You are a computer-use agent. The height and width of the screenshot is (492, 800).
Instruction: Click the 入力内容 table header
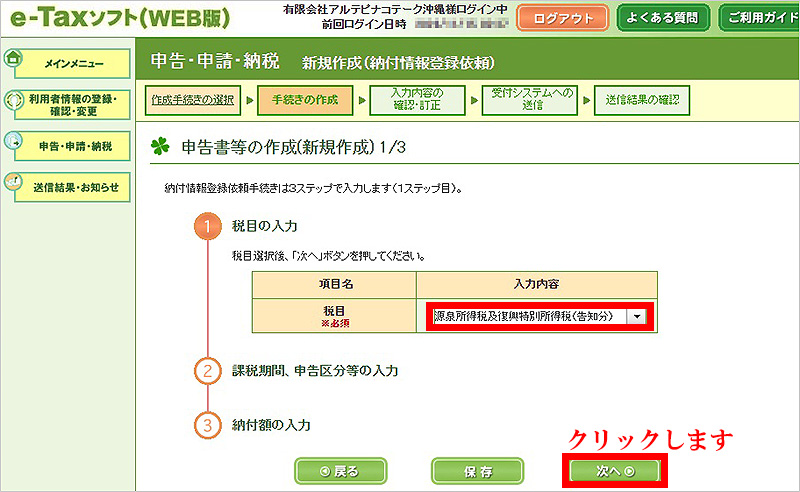537,285
